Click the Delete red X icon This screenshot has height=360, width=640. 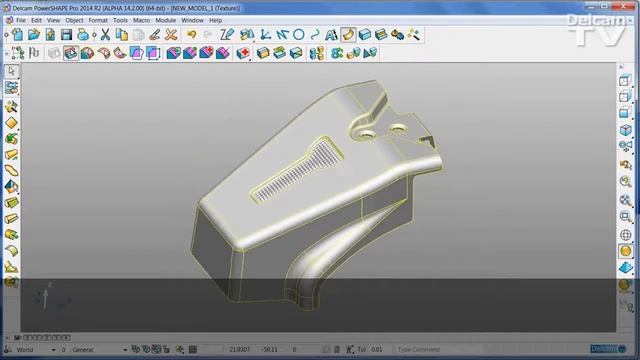click(x=171, y=35)
